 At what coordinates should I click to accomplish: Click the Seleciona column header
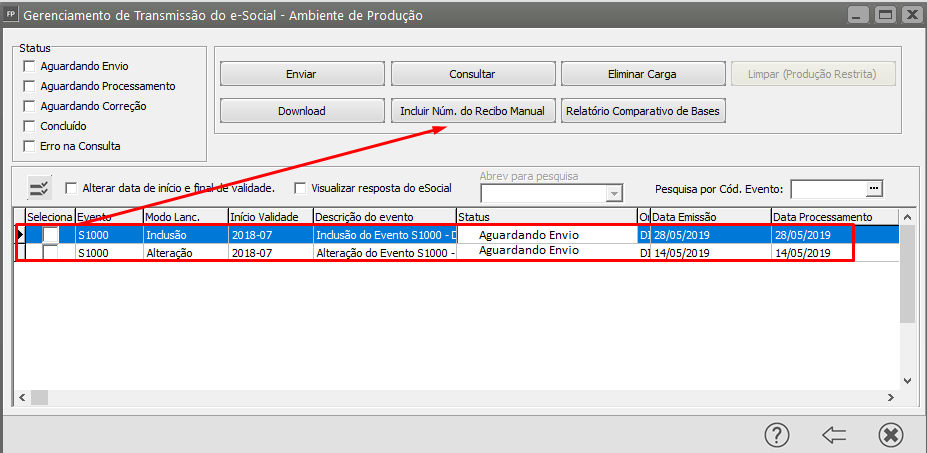tap(50, 216)
